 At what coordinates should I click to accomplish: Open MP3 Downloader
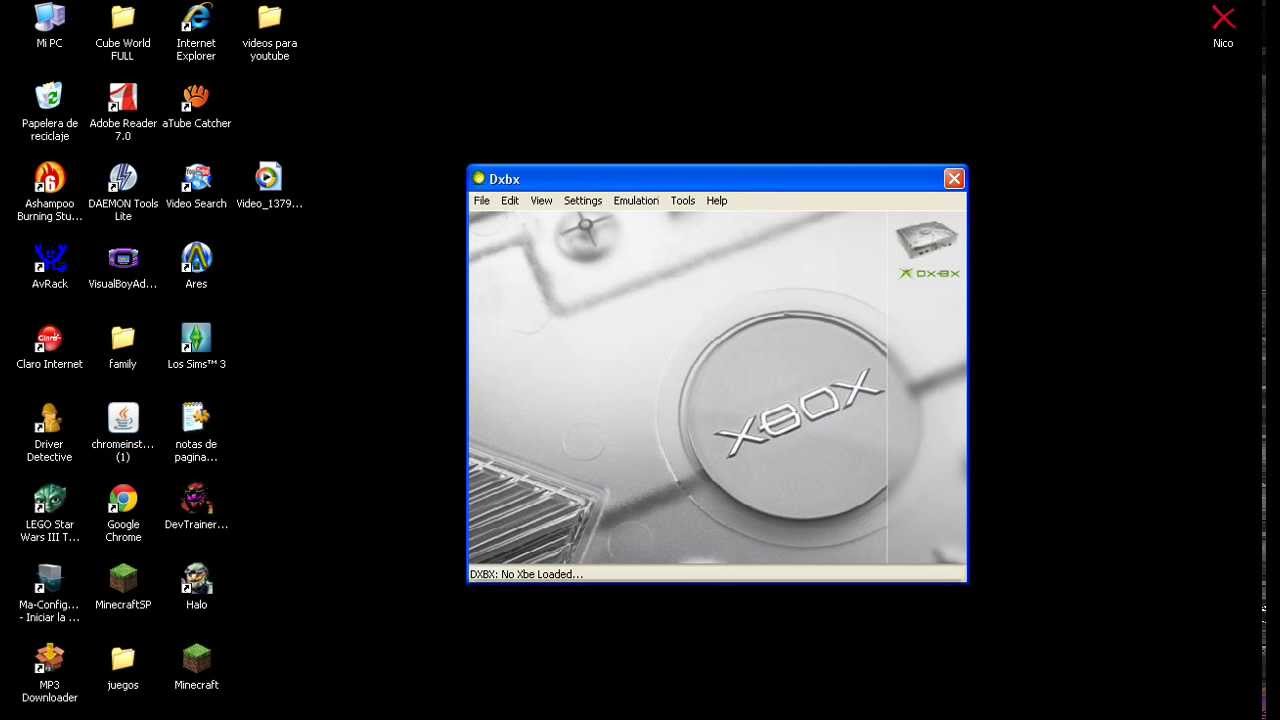[49, 674]
